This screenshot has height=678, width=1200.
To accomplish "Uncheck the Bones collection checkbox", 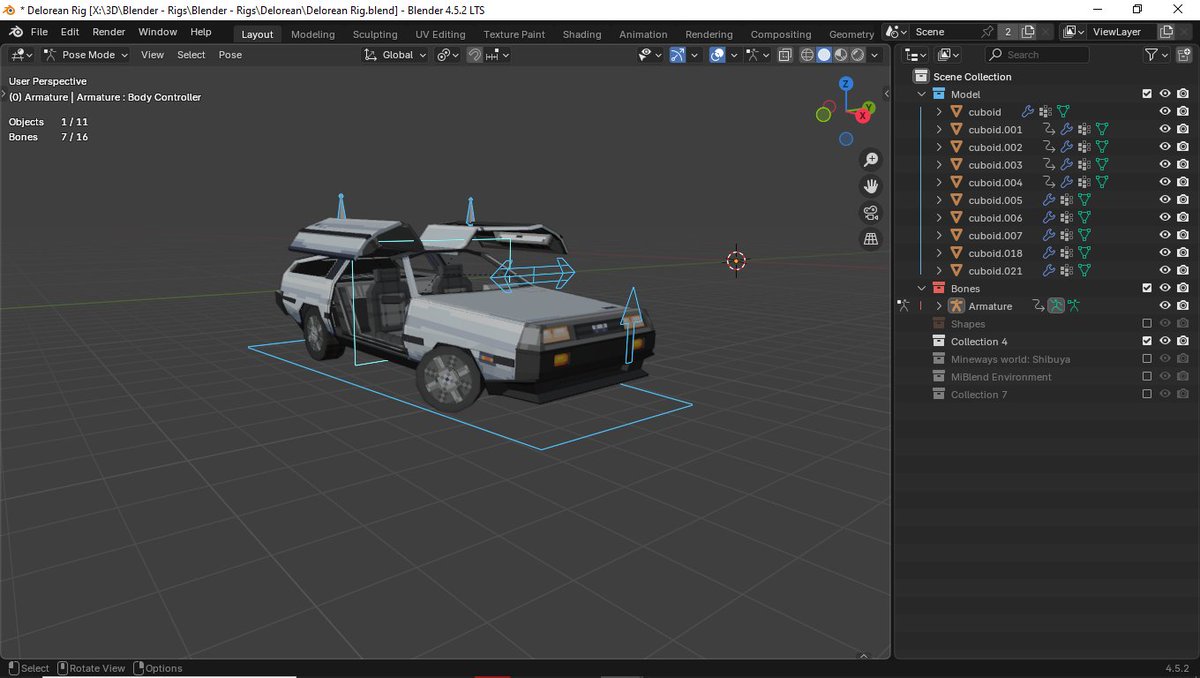I will (x=1147, y=289).
